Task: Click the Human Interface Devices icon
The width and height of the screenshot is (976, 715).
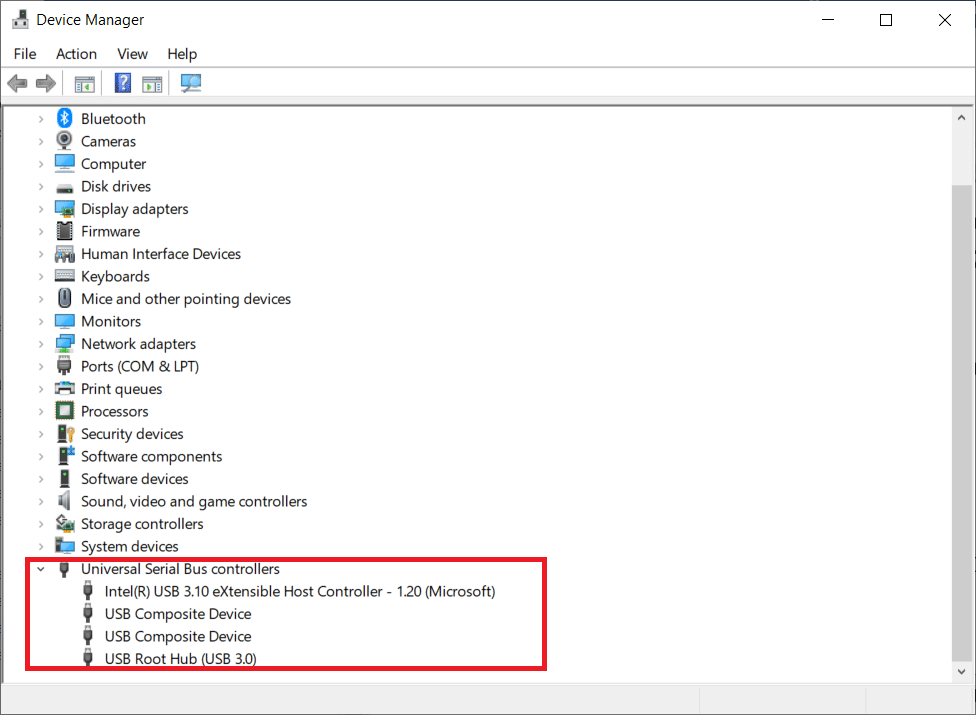Action: [64, 253]
